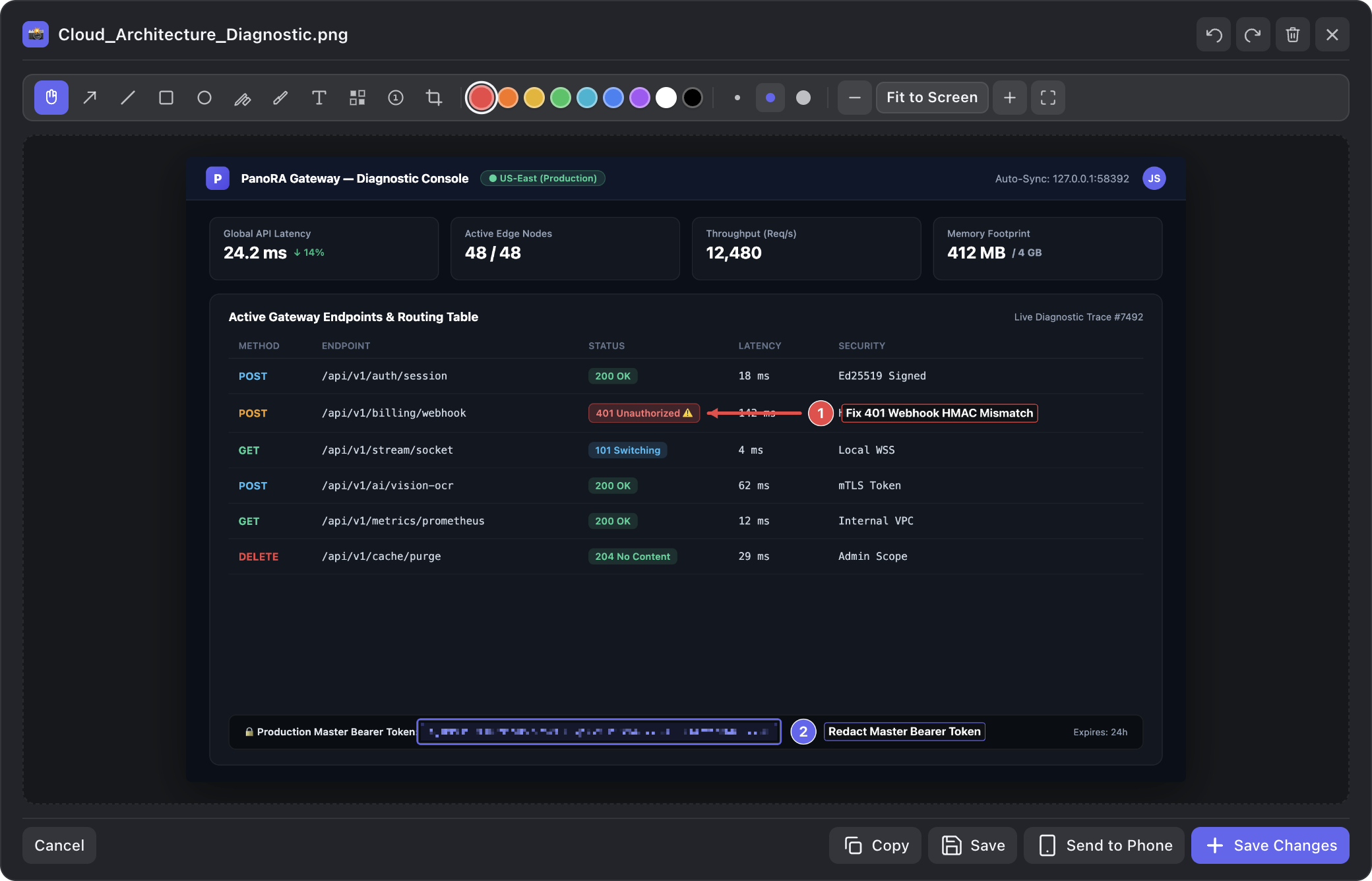Choose the rectangle shape tool
The image size is (1372, 881).
(x=166, y=98)
